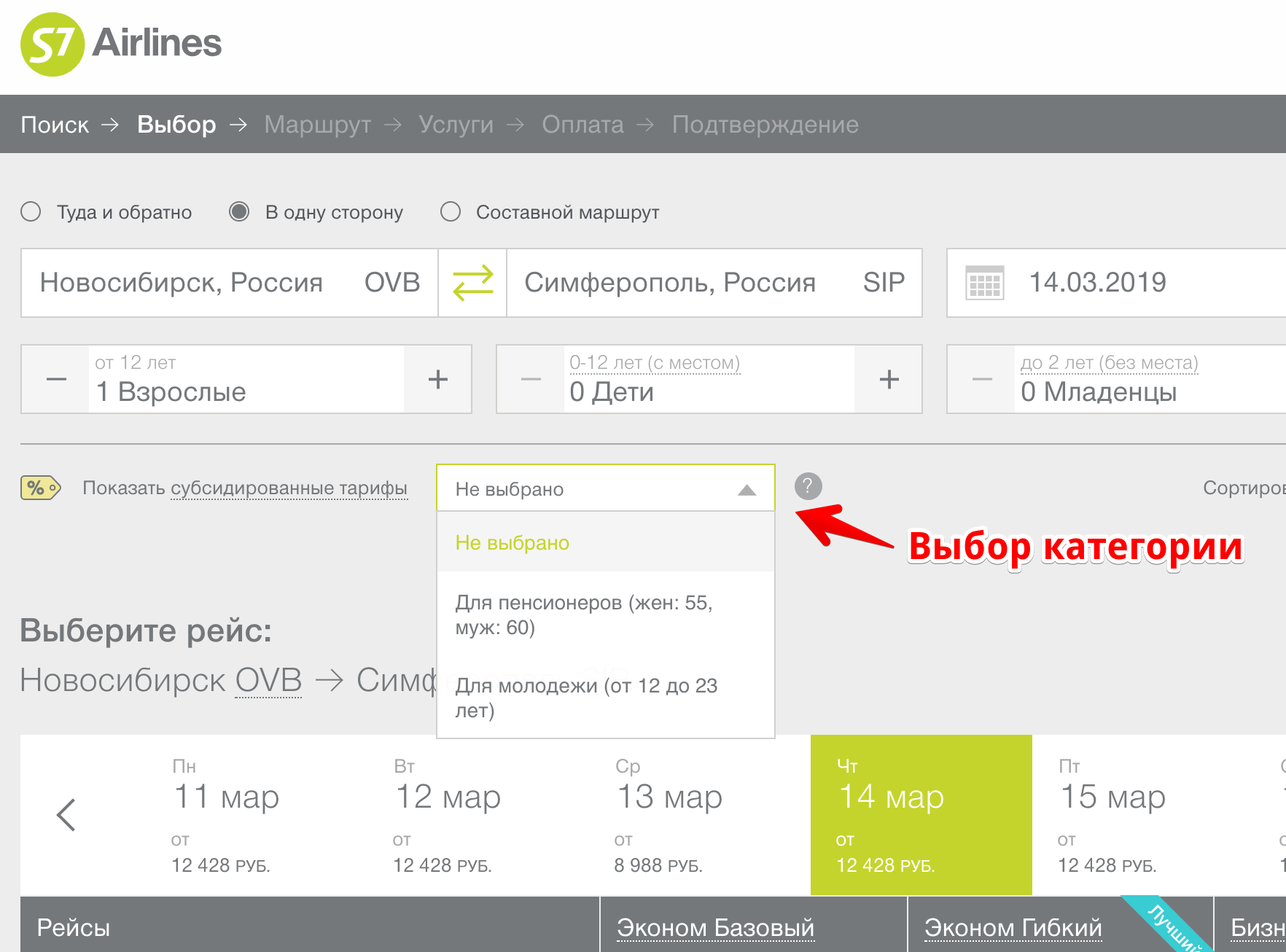This screenshot has width=1286, height=952.
Task: Edit the Симферополь destination city field
Action: (714, 283)
